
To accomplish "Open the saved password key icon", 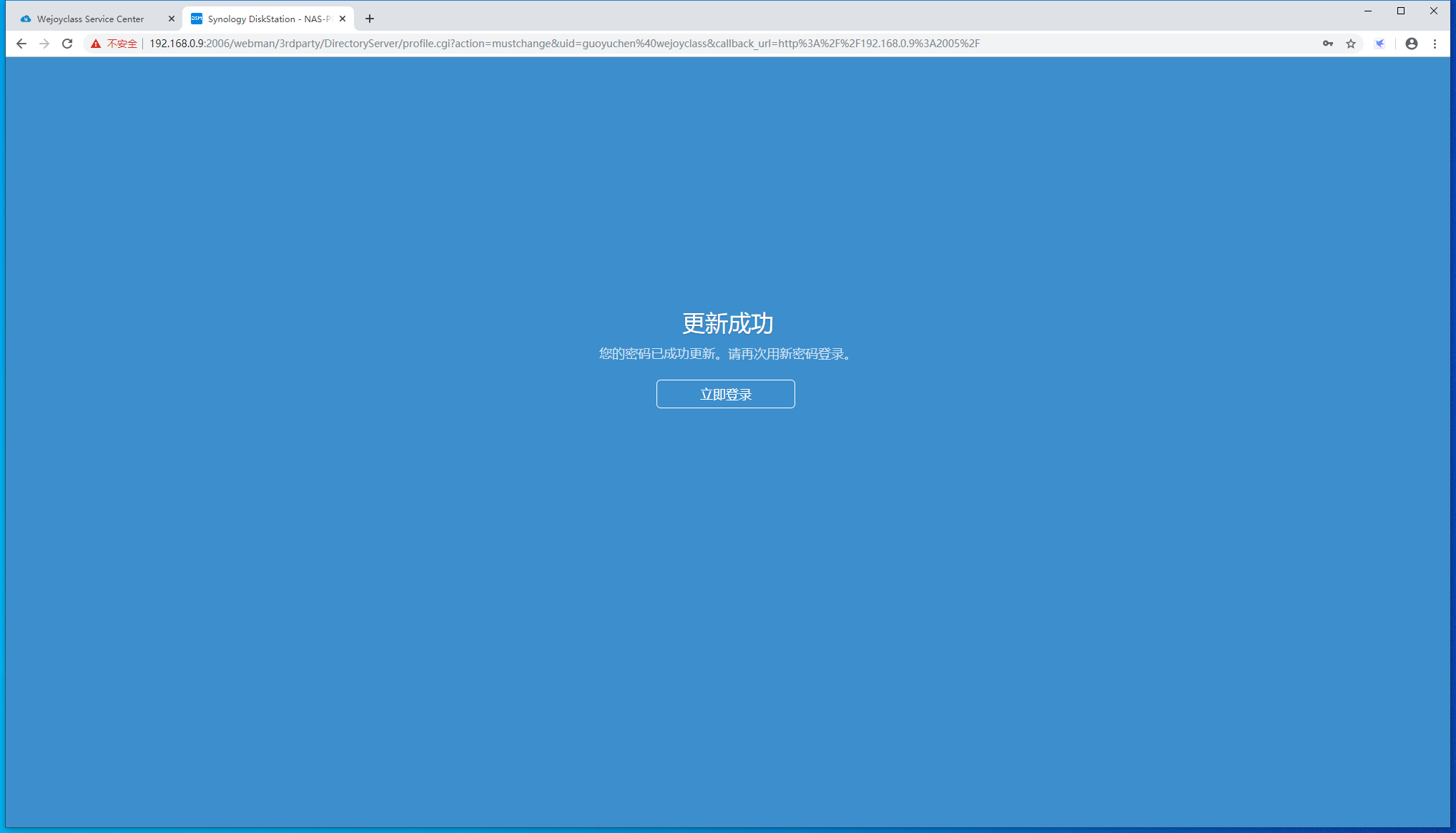I will [1327, 44].
